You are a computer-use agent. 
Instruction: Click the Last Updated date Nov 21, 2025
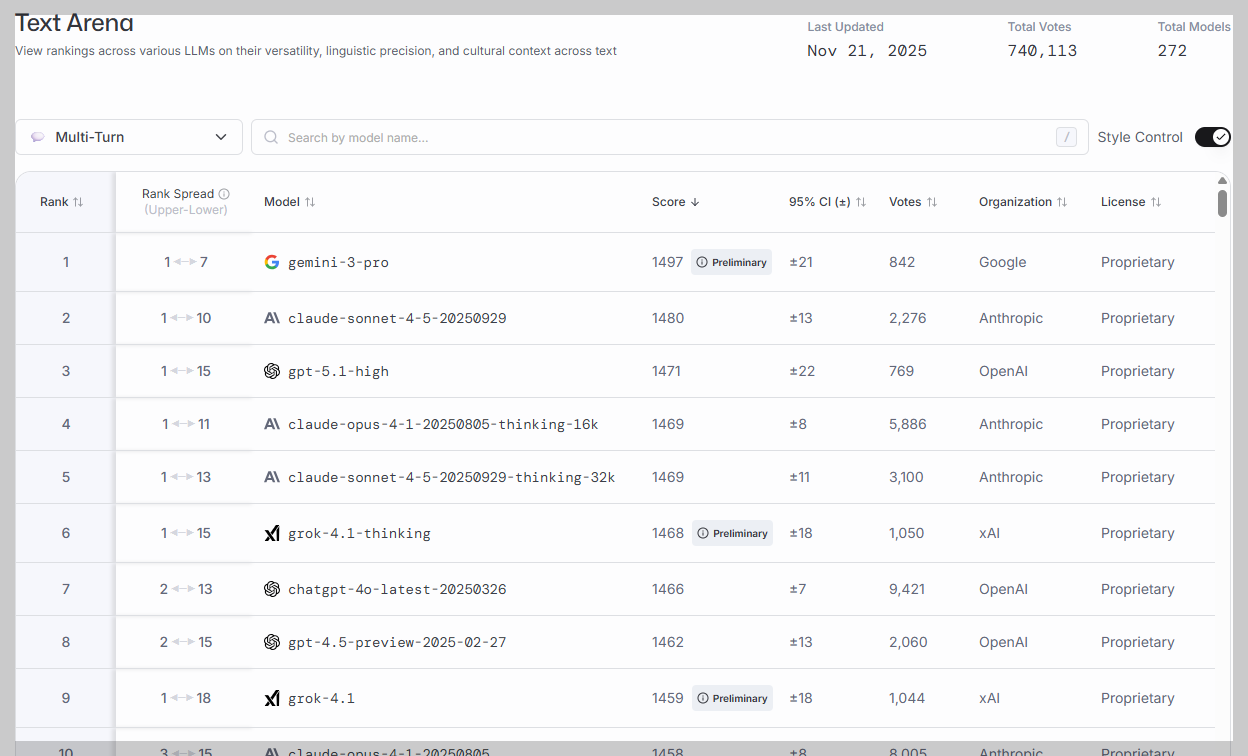click(x=867, y=51)
